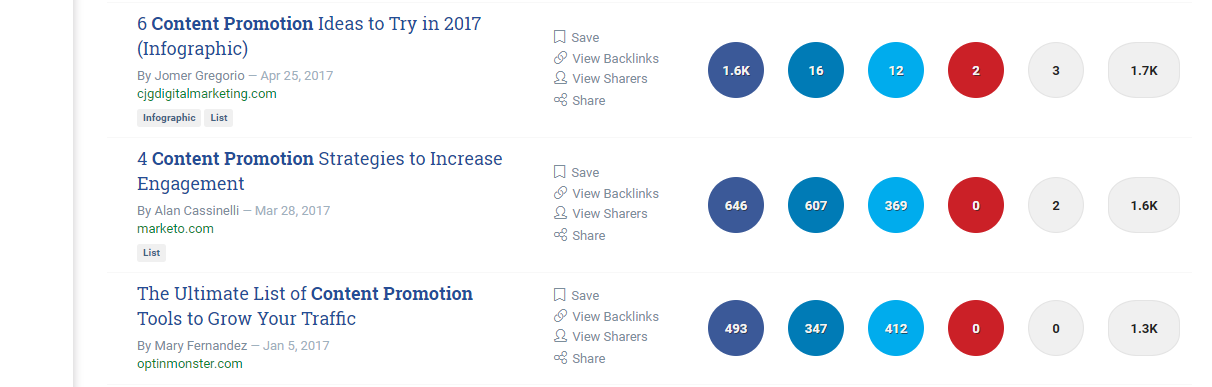Click the View Backlinks chain icon for the 6 Content Promotion Ideas article
1212x387 pixels.
pyautogui.click(x=560, y=58)
